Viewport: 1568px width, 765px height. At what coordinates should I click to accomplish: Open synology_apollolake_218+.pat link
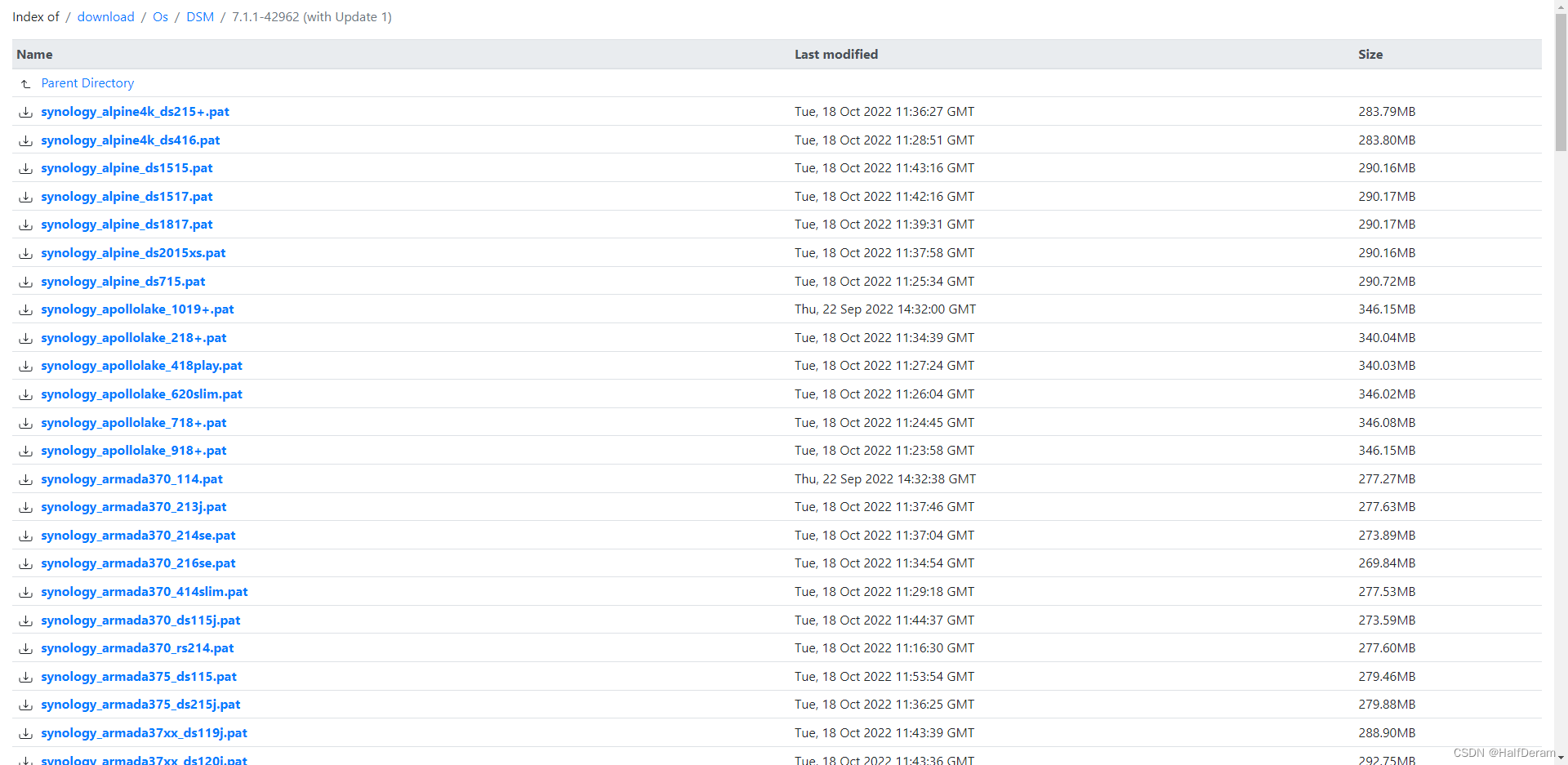pos(134,338)
